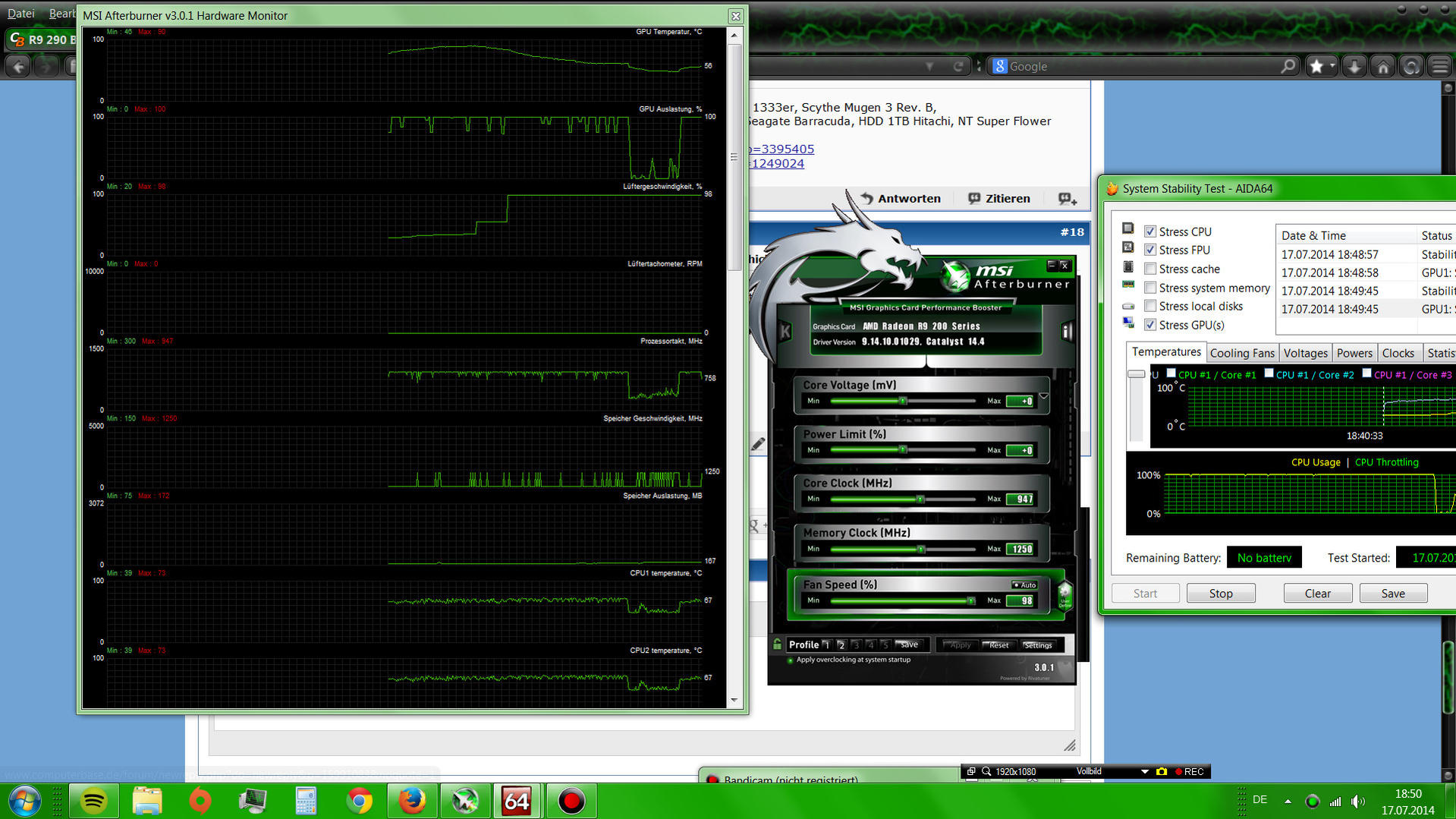The height and width of the screenshot is (819, 1456).
Task: Open the calculator from the taskbar
Action: point(306,802)
